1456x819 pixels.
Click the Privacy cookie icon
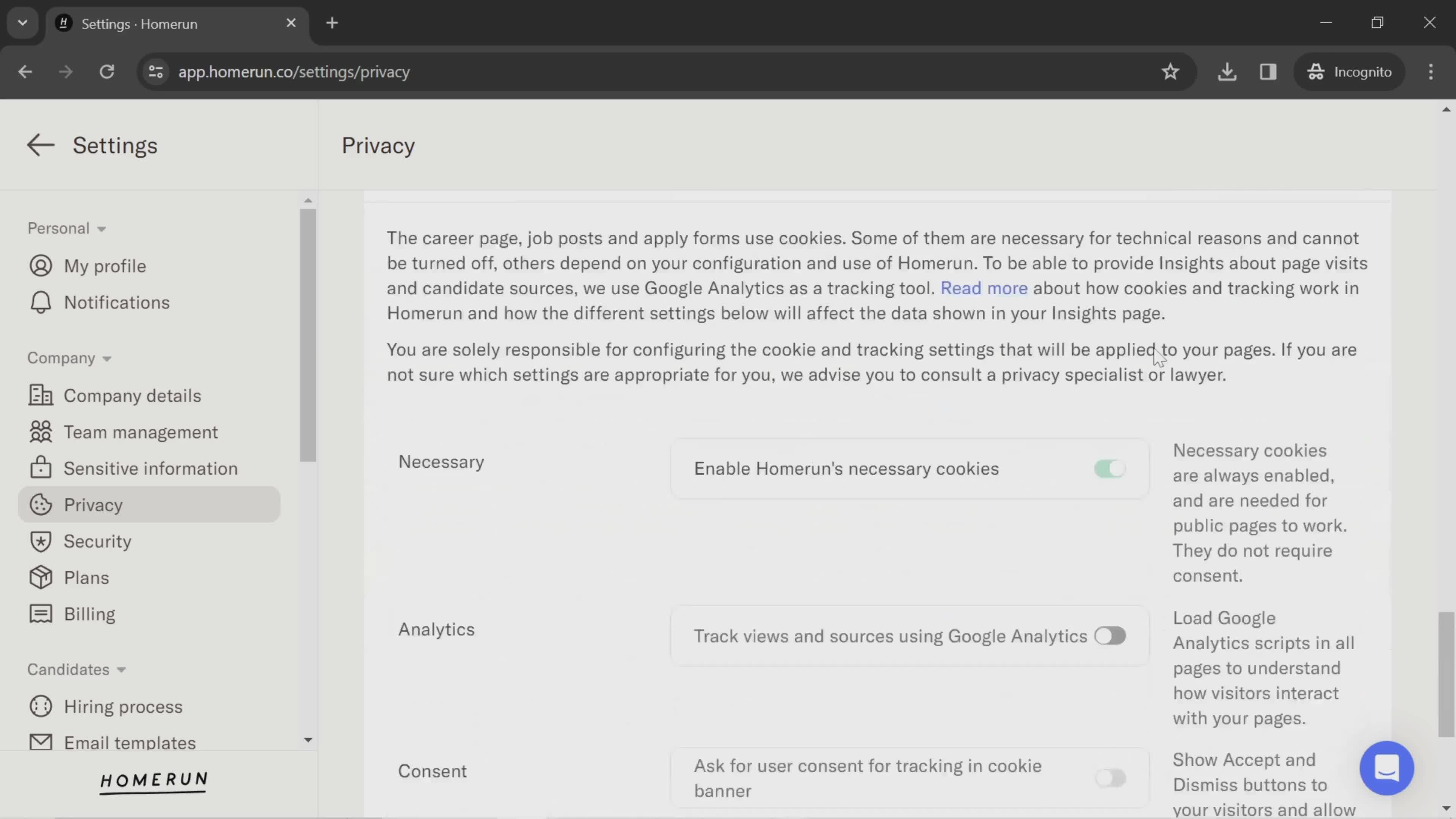coord(41,505)
